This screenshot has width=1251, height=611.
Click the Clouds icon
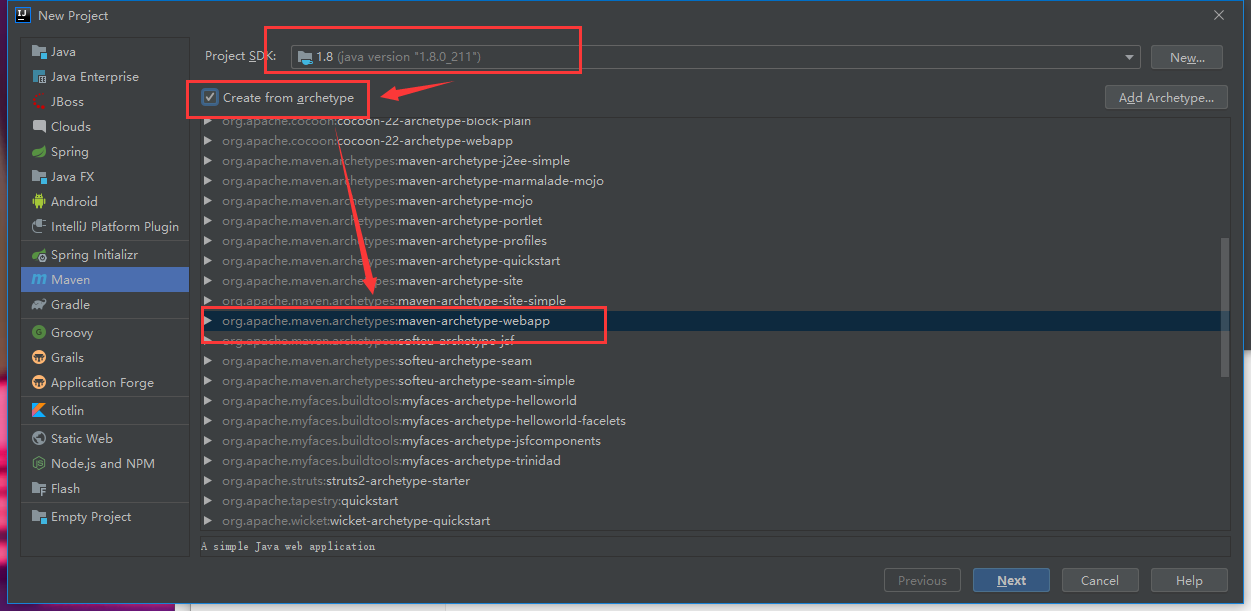pyautogui.click(x=39, y=127)
